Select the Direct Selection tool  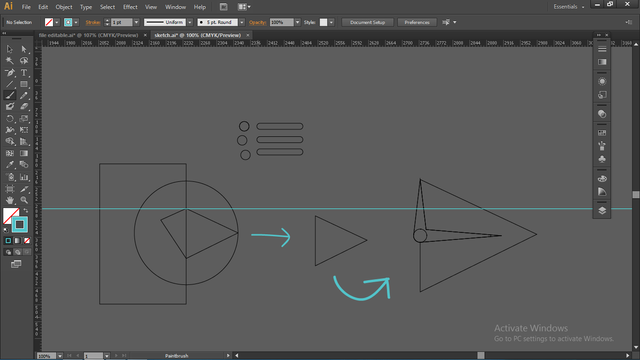[x=24, y=49]
